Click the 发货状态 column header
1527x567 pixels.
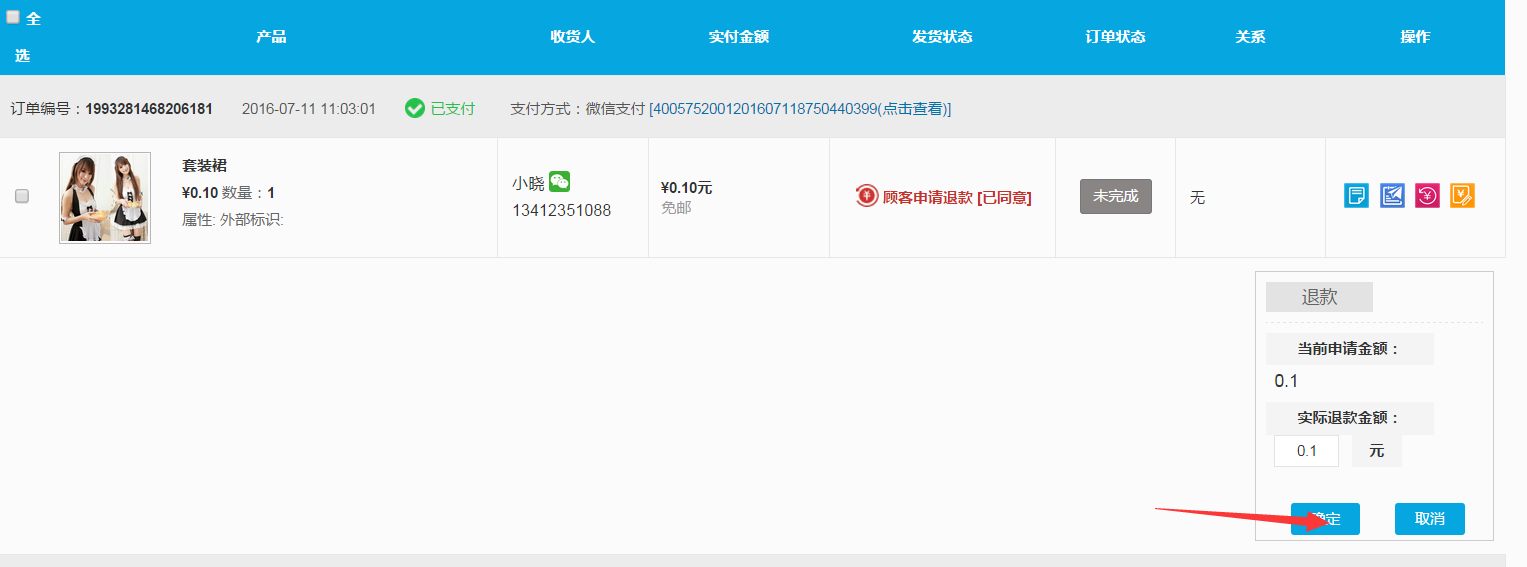pos(942,37)
